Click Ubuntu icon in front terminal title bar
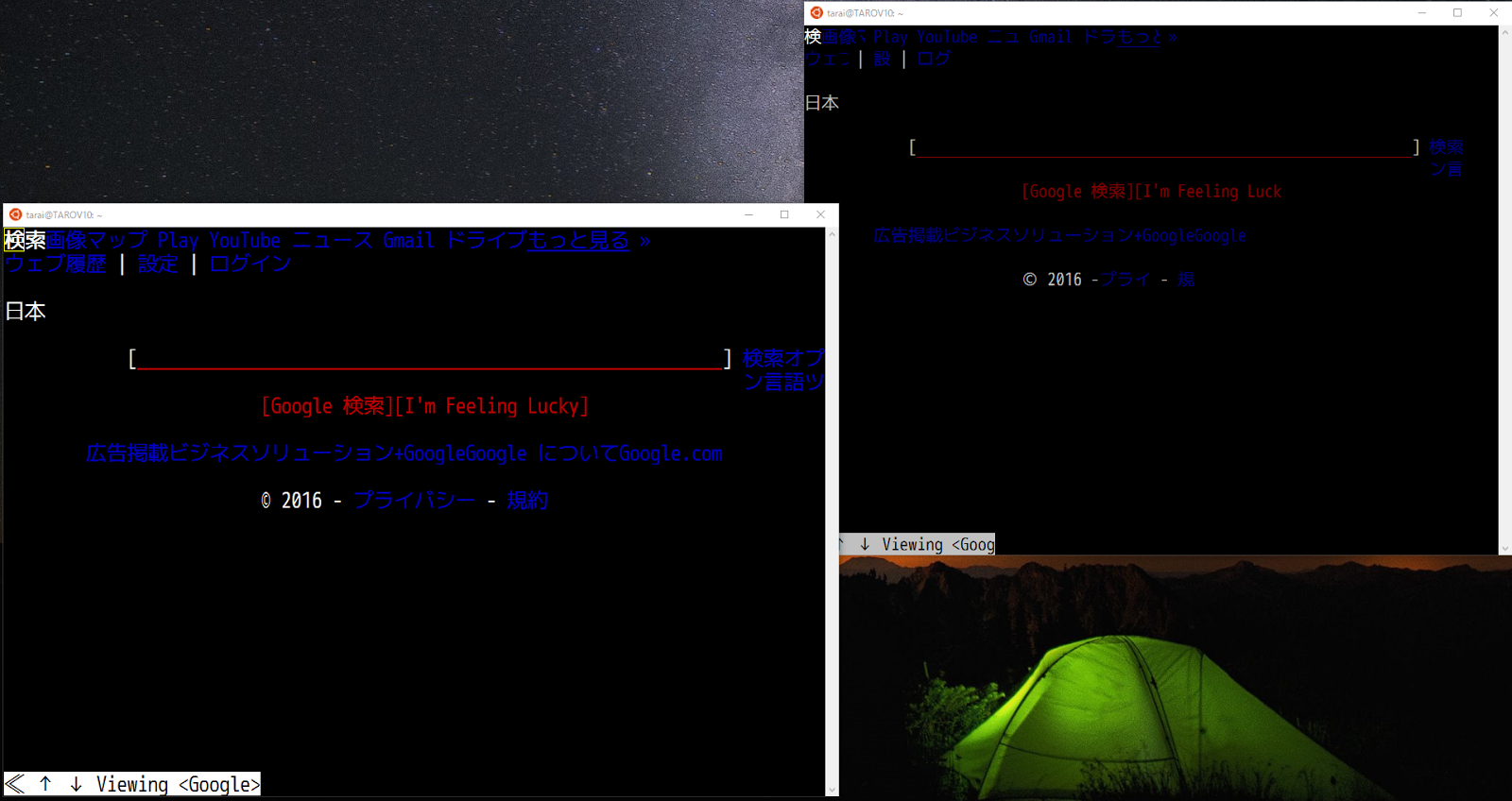This screenshot has width=1512, height=801. (x=15, y=214)
